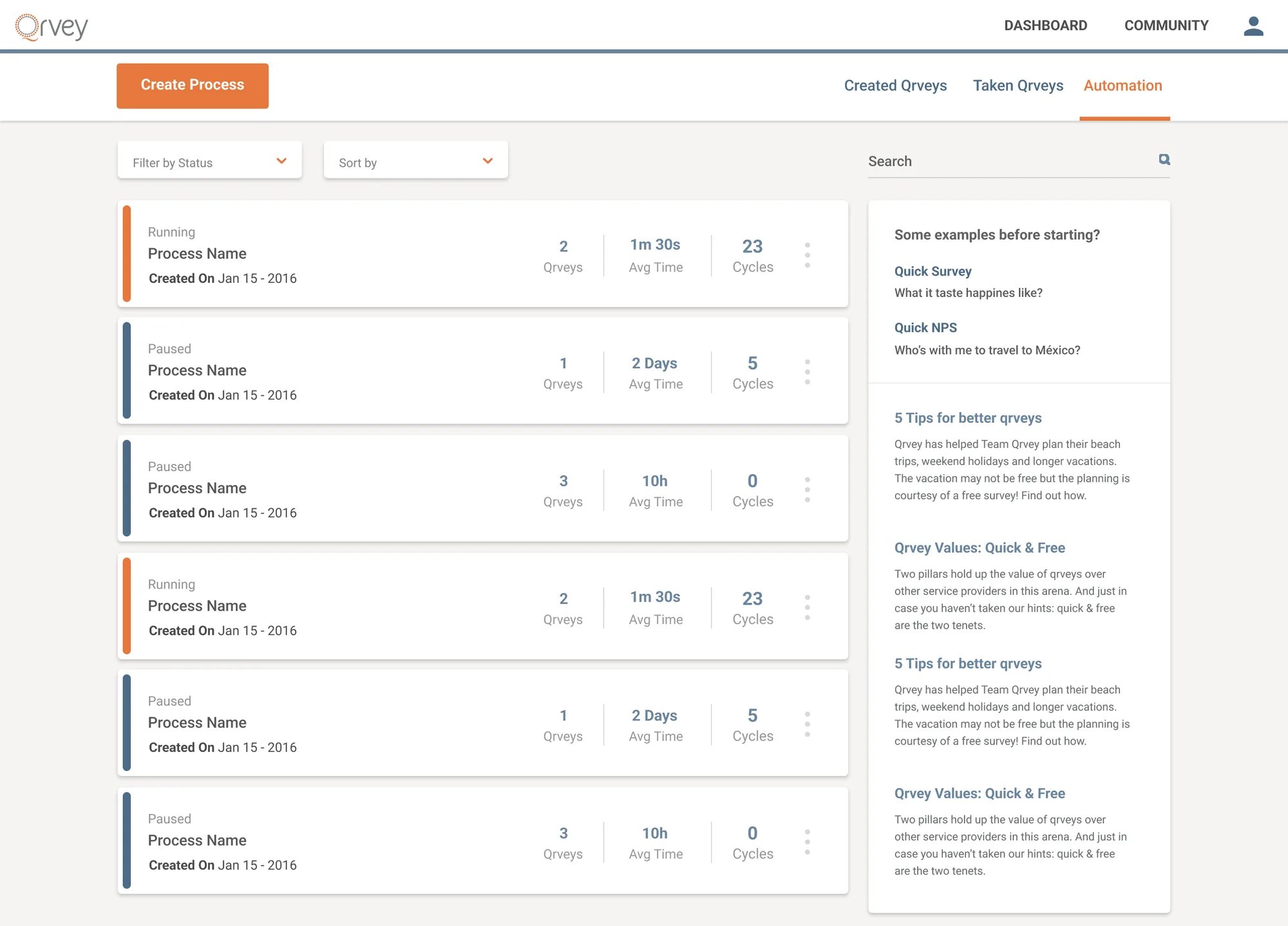Open the first Qrvey Values: Quick & Free article

(980, 548)
